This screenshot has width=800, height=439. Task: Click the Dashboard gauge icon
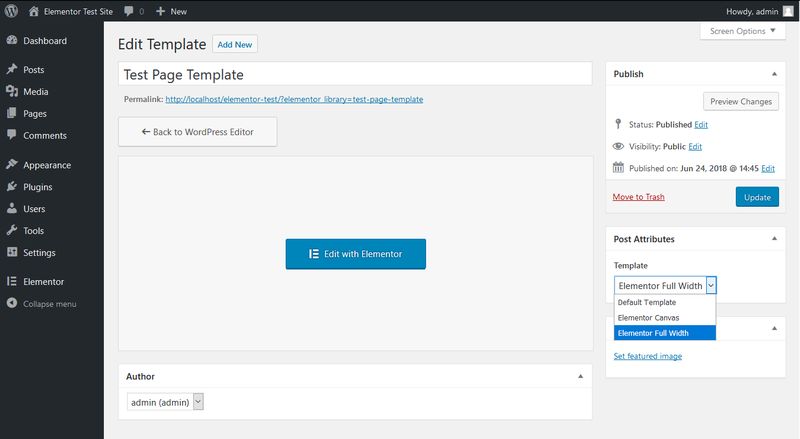(12, 40)
